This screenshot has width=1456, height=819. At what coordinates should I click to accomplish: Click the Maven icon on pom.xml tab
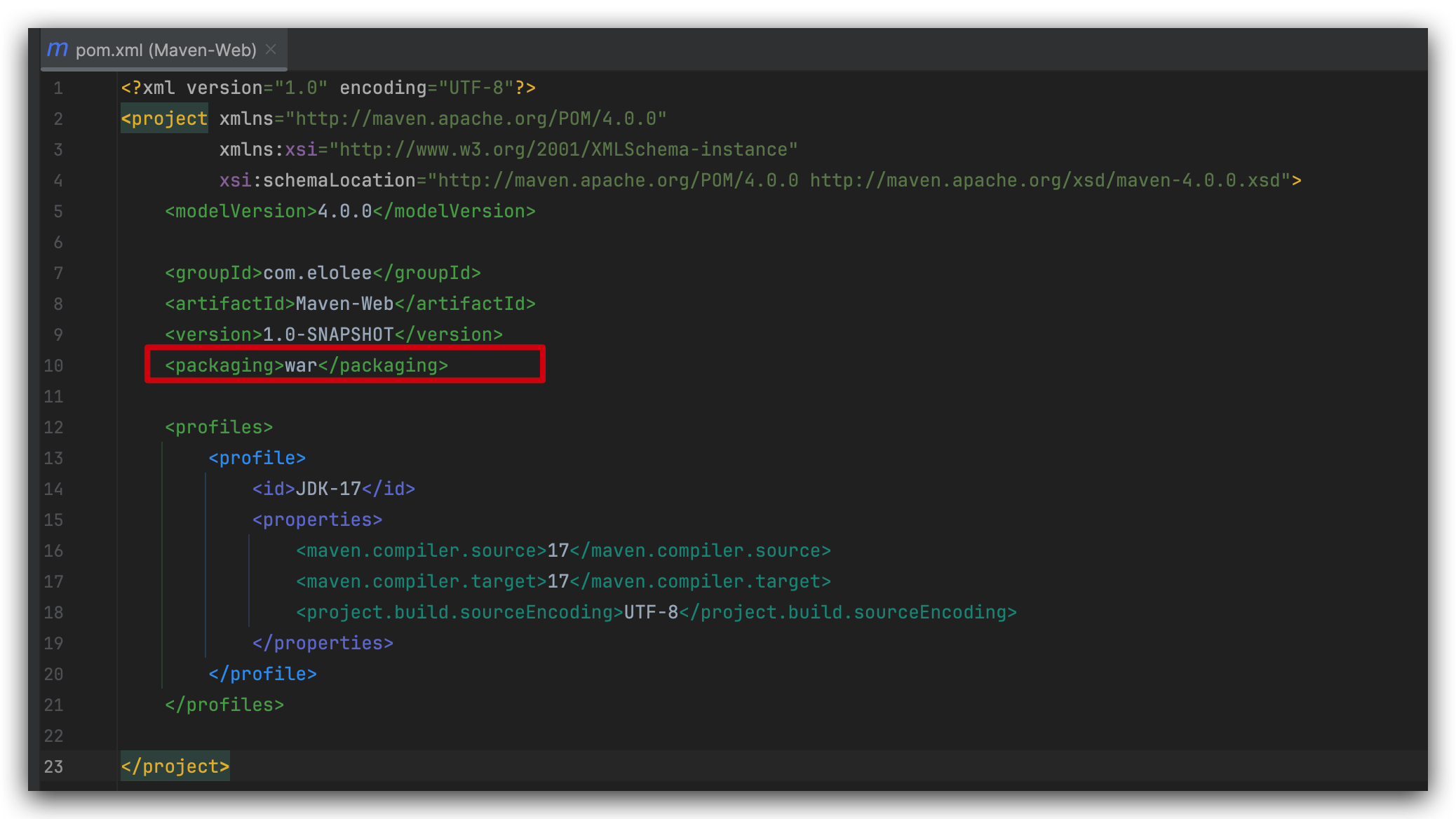pos(58,50)
